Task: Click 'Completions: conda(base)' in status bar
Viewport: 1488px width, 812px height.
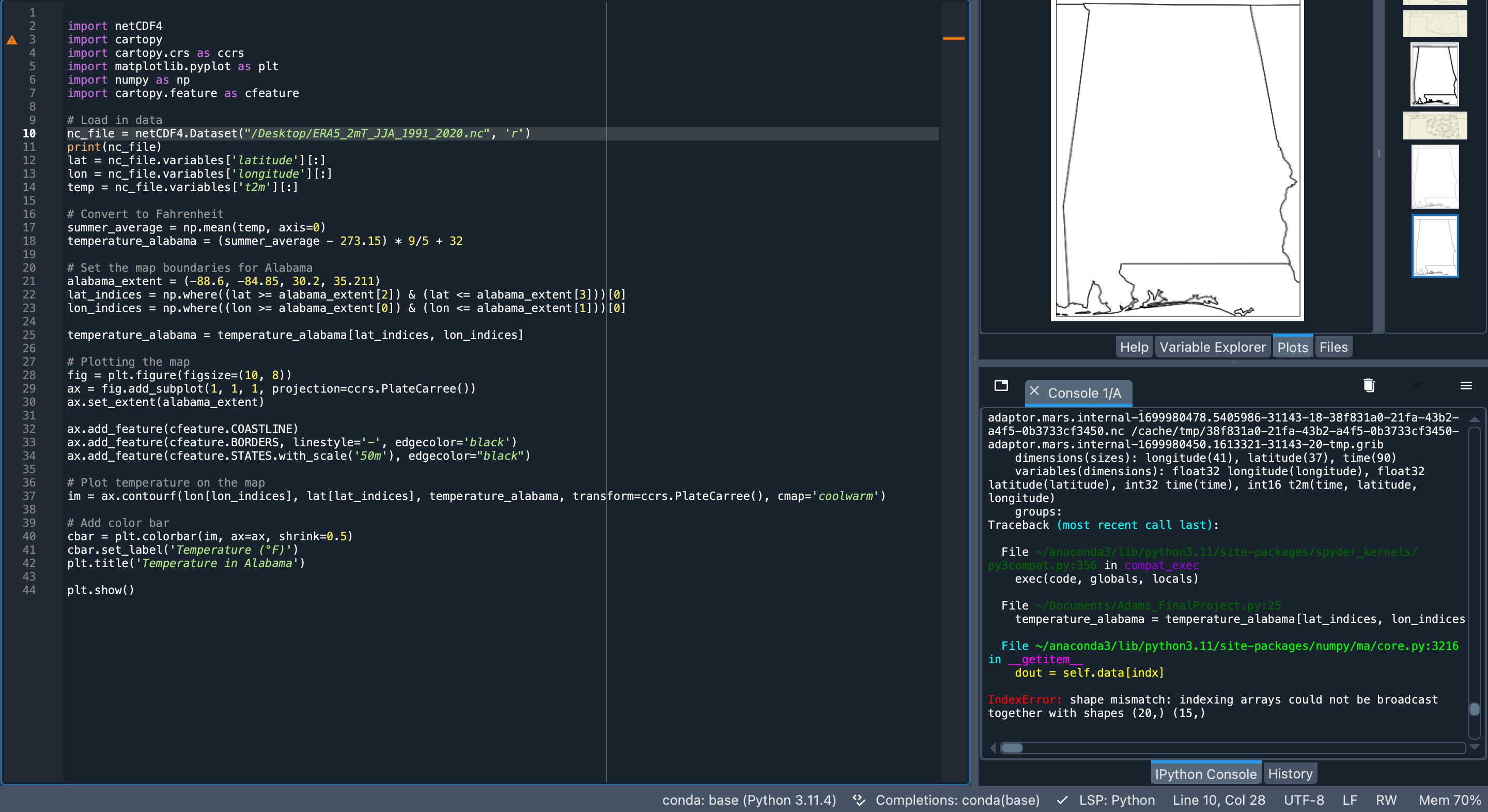Action: (x=957, y=800)
